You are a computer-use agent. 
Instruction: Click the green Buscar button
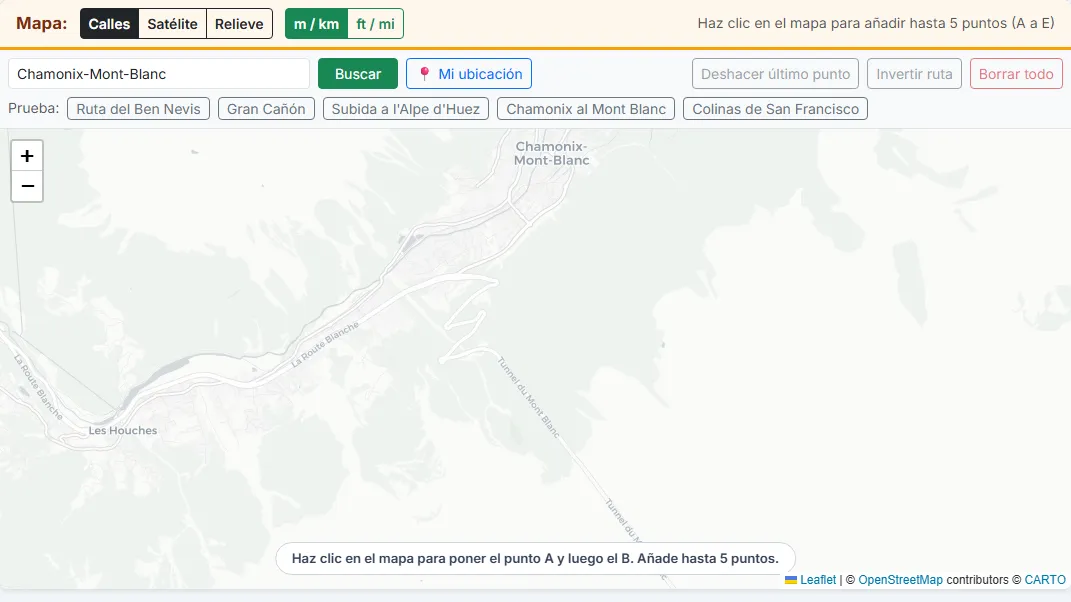point(358,74)
